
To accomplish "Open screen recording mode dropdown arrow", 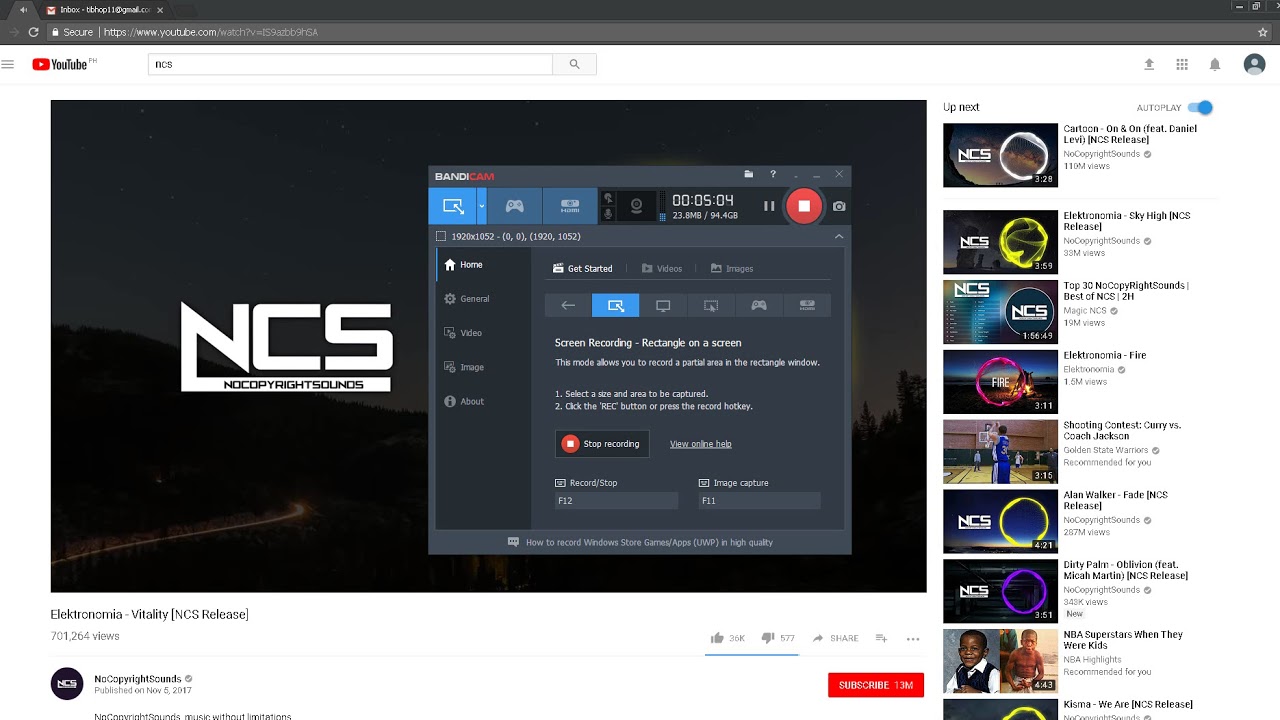I will tap(481, 206).
